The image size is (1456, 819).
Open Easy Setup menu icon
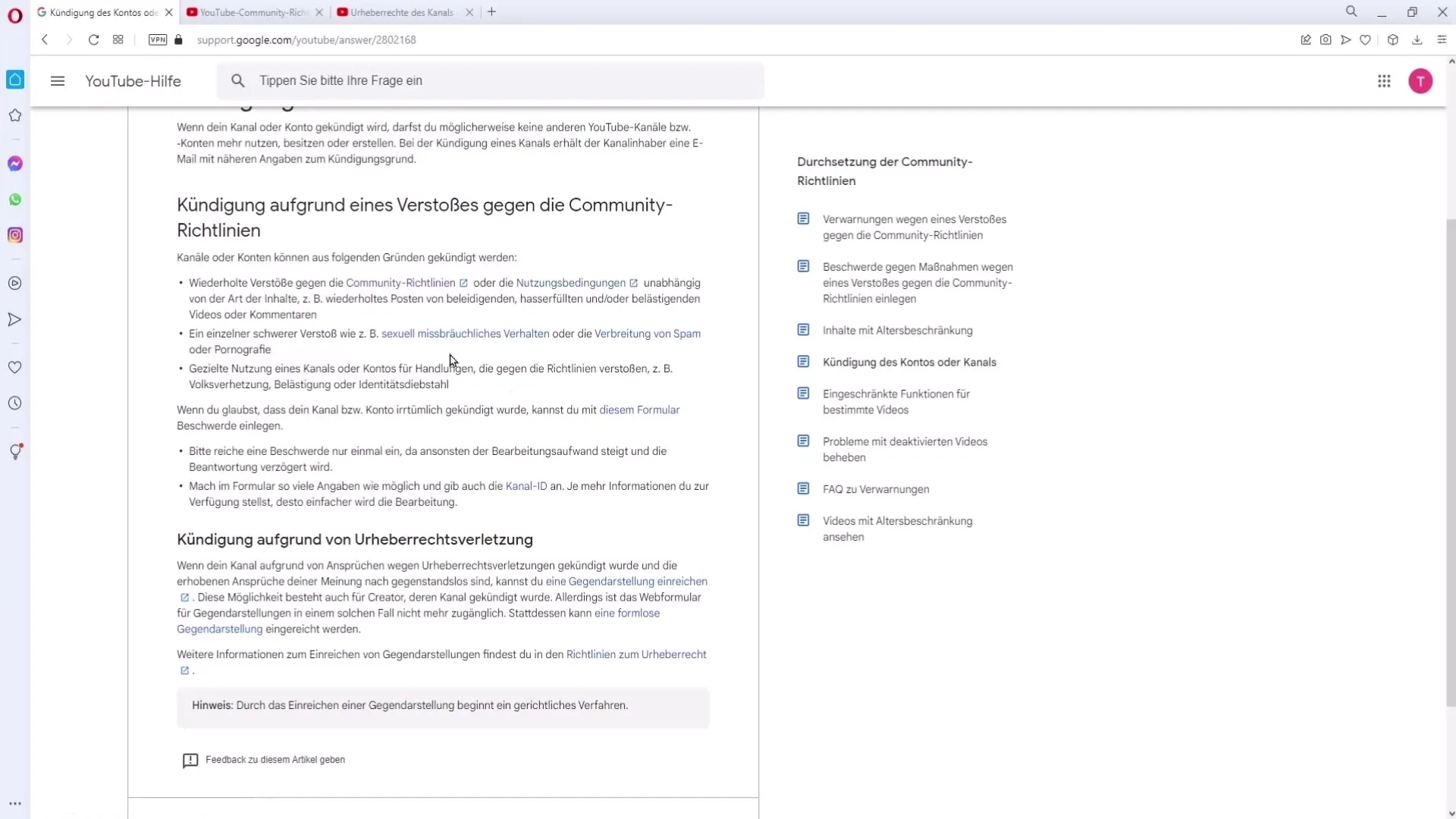tap(1442, 39)
